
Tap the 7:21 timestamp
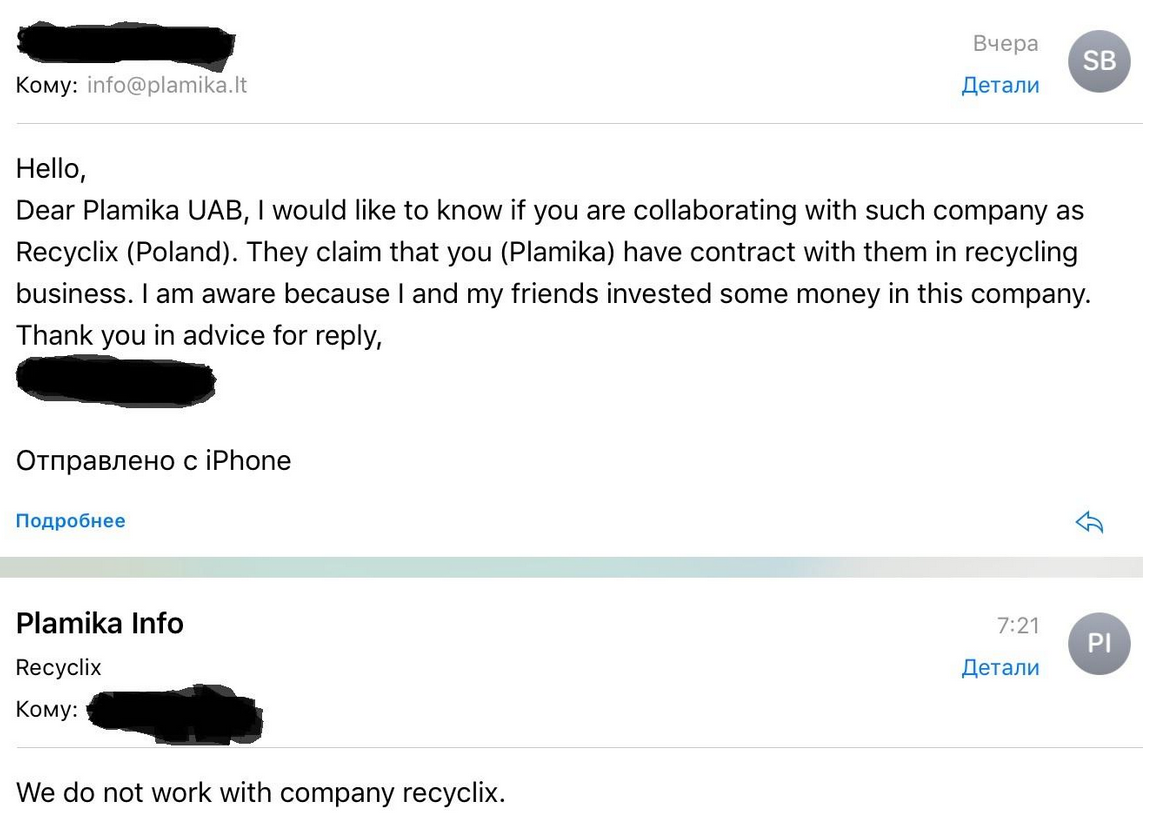[1018, 625]
